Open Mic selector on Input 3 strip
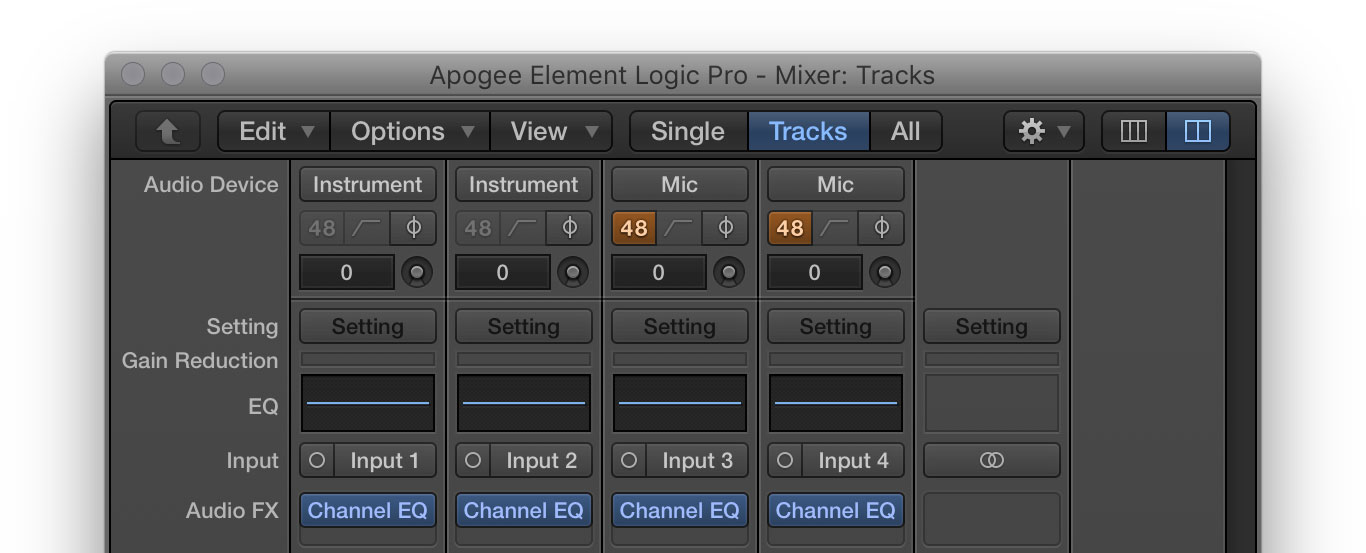Image resolution: width=1366 pixels, height=553 pixels. tap(680, 184)
